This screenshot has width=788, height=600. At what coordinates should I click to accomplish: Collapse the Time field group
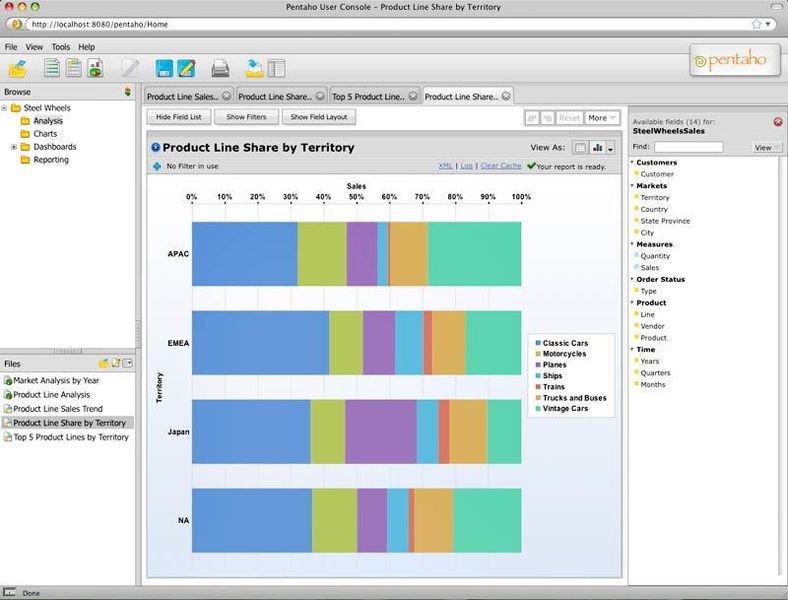click(632, 349)
